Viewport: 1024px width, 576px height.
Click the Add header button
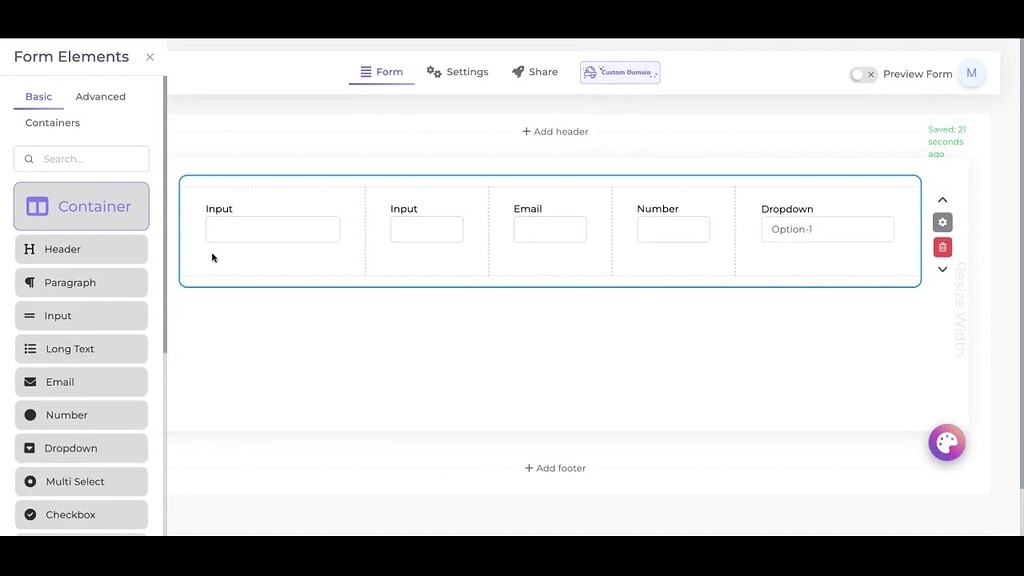(x=555, y=130)
